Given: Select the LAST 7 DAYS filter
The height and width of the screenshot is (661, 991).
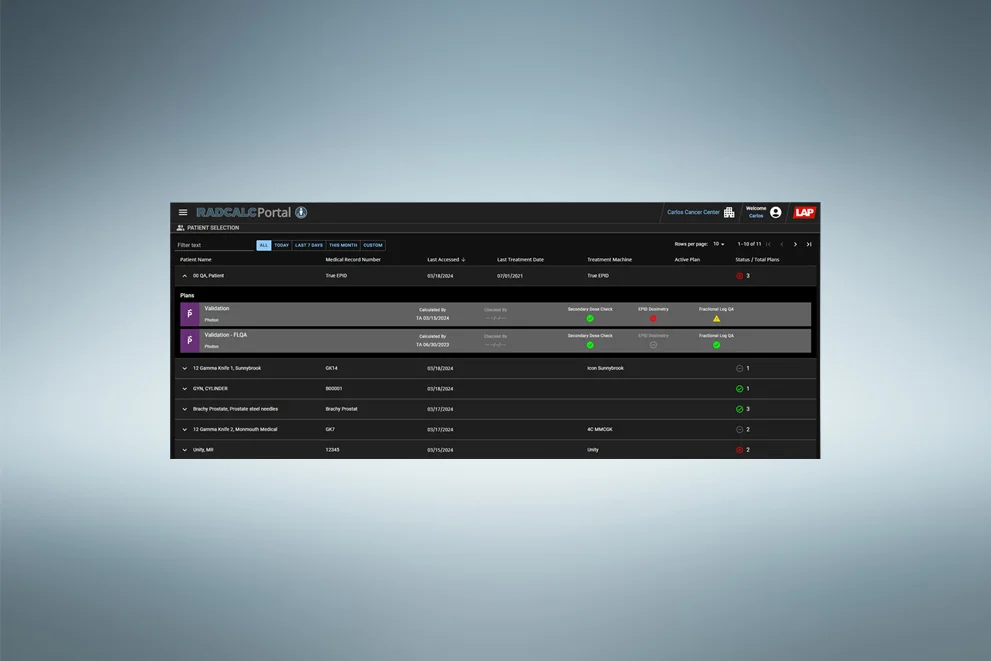Looking at the screenshot, I should coord(309,245).
